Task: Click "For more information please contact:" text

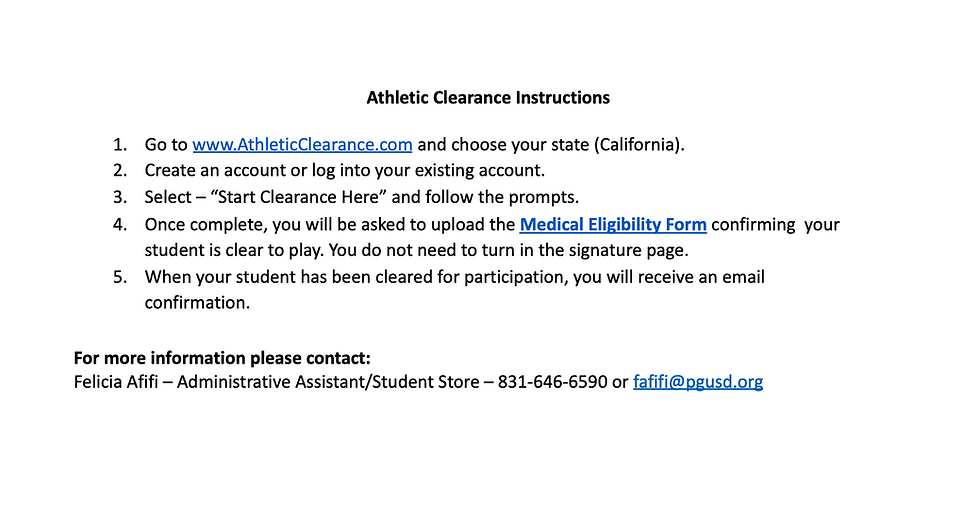Action: 222,358
